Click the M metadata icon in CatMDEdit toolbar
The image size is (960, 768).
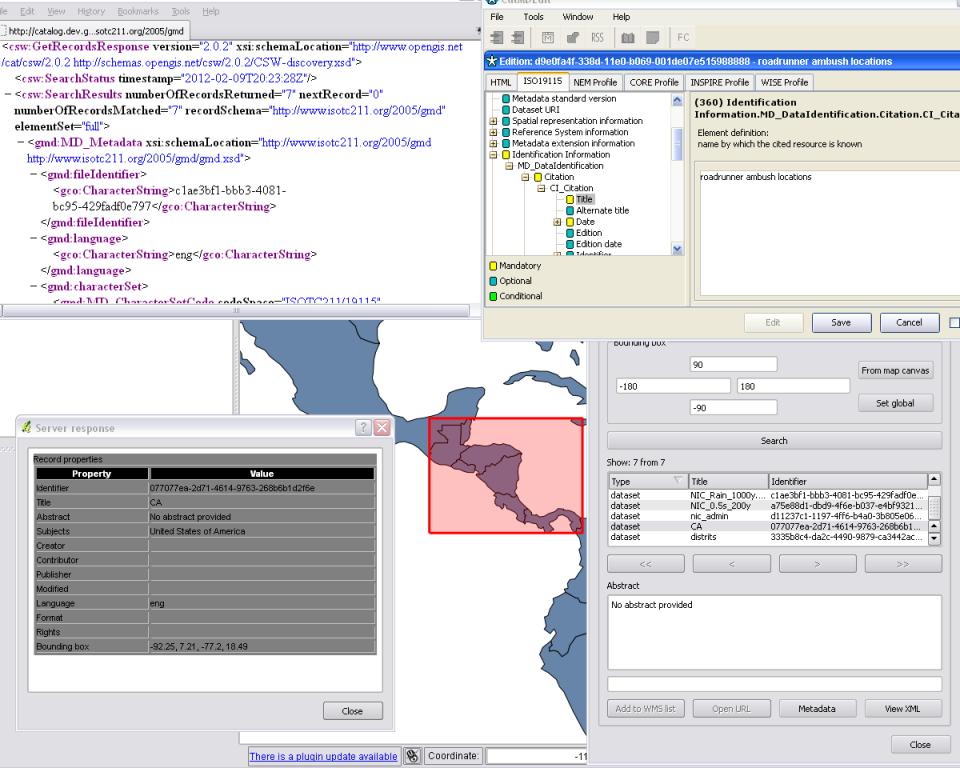coord(548,37)
